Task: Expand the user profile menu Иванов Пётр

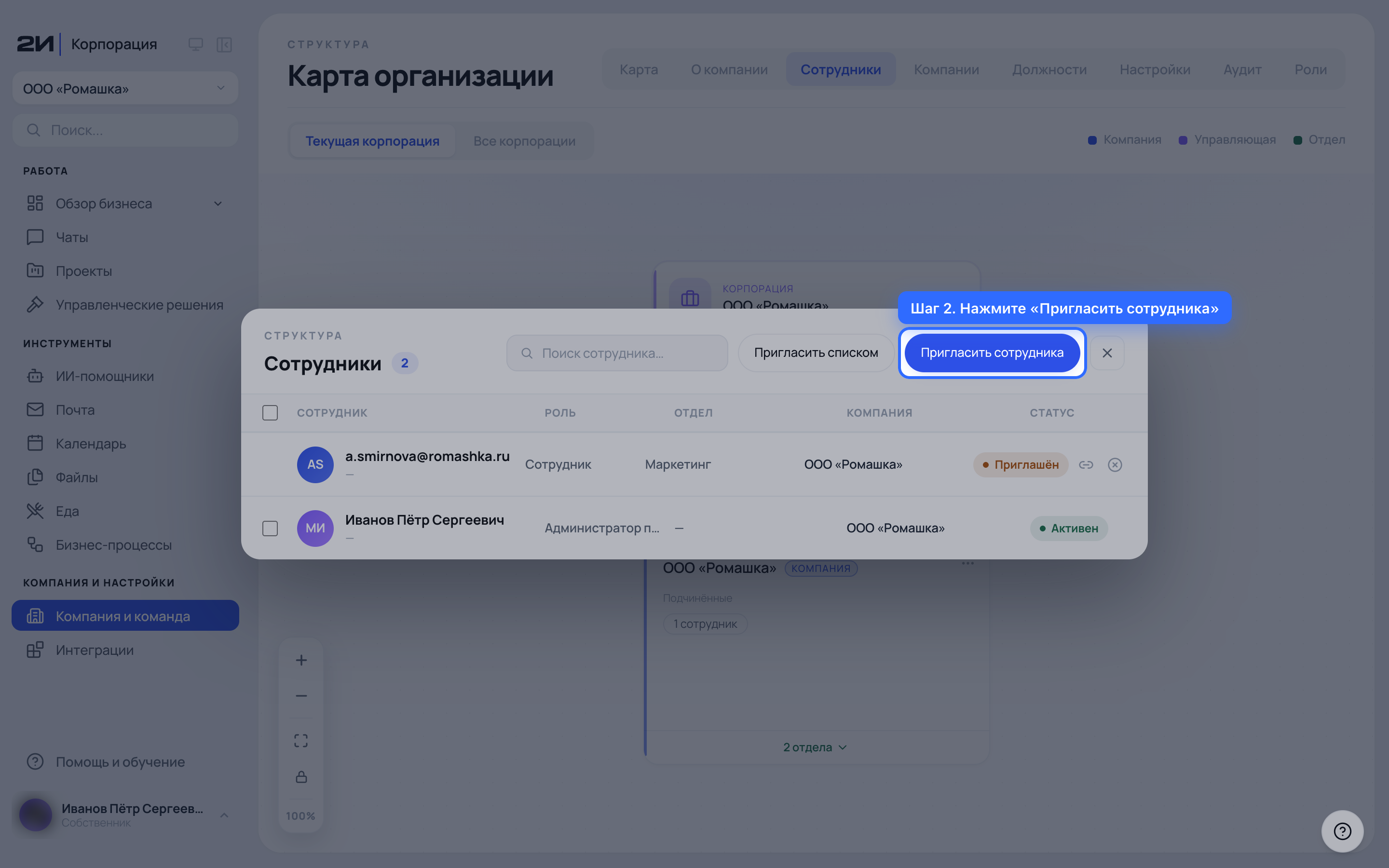Action: coord(125,814)
